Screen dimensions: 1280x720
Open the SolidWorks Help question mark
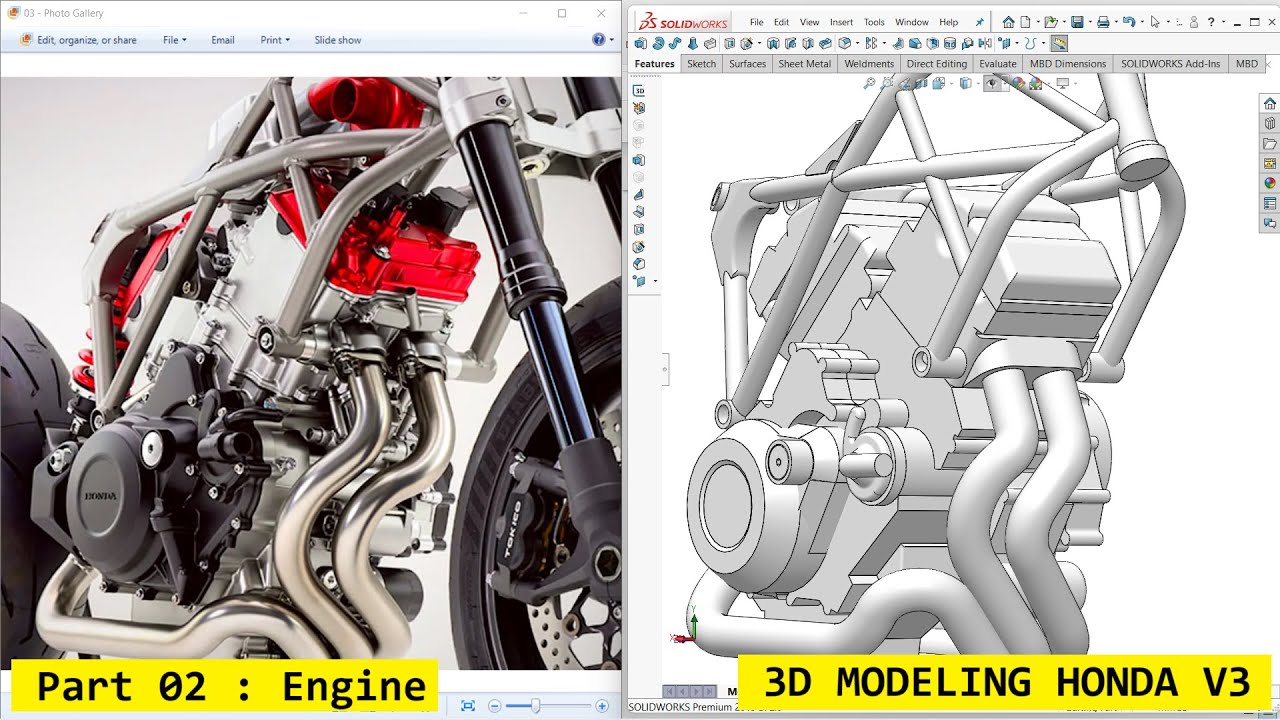tap(1211, 22)
